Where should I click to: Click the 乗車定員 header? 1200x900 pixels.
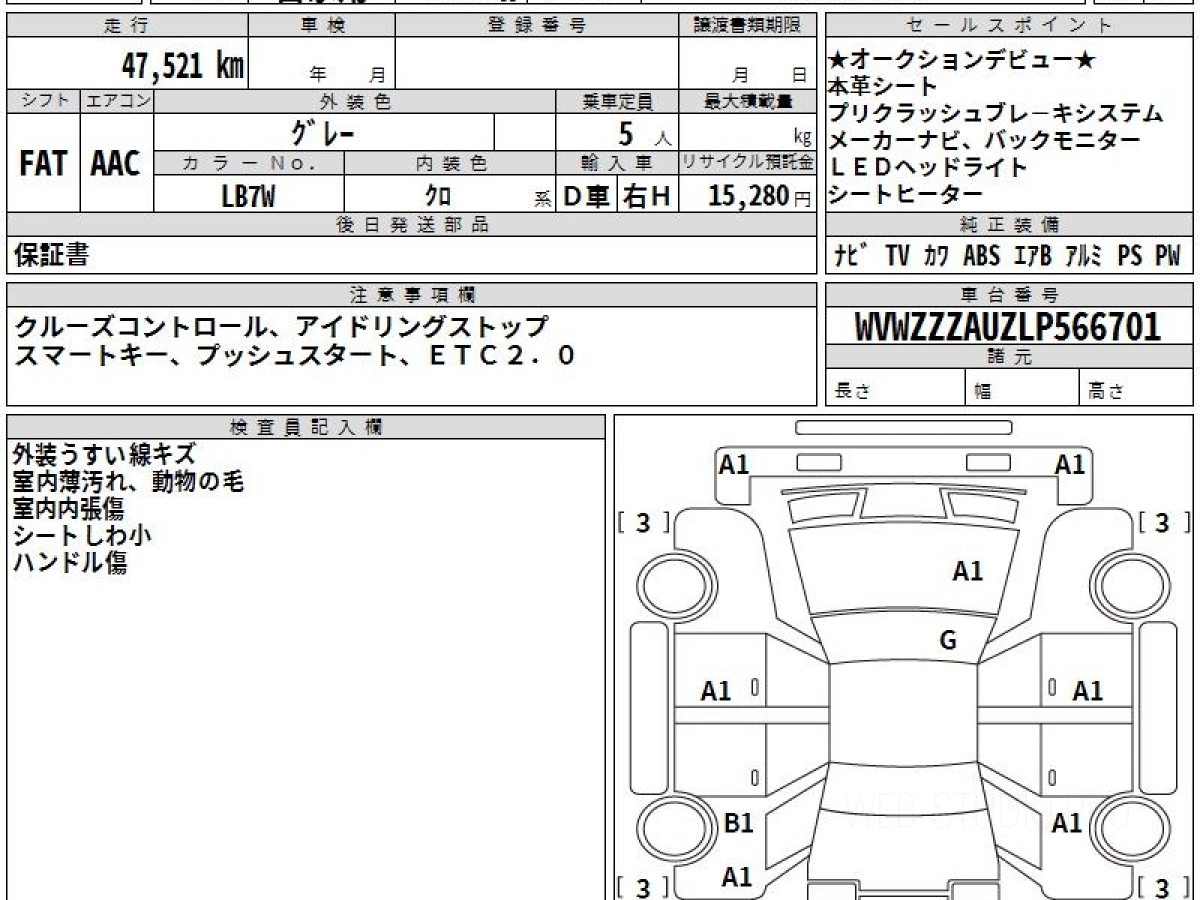pos(617,101)
